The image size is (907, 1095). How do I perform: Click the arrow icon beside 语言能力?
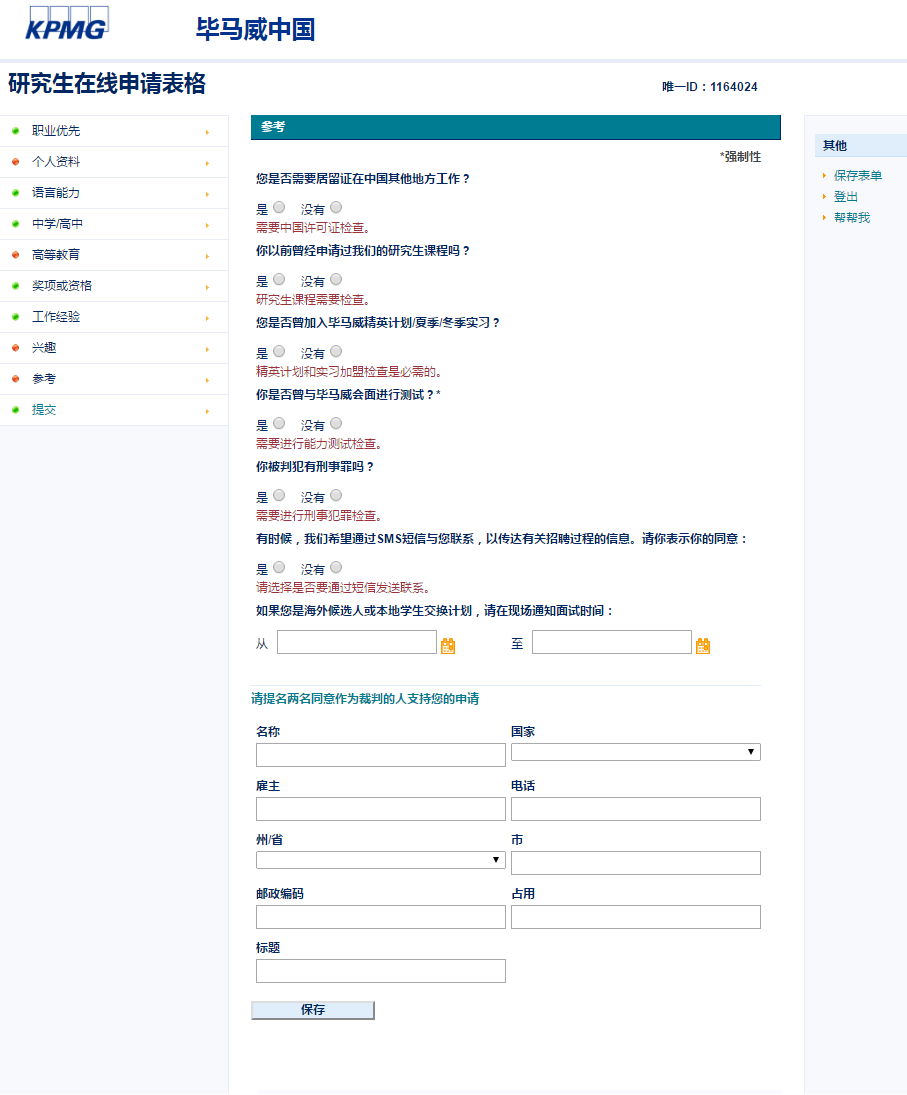pos(207,194)
